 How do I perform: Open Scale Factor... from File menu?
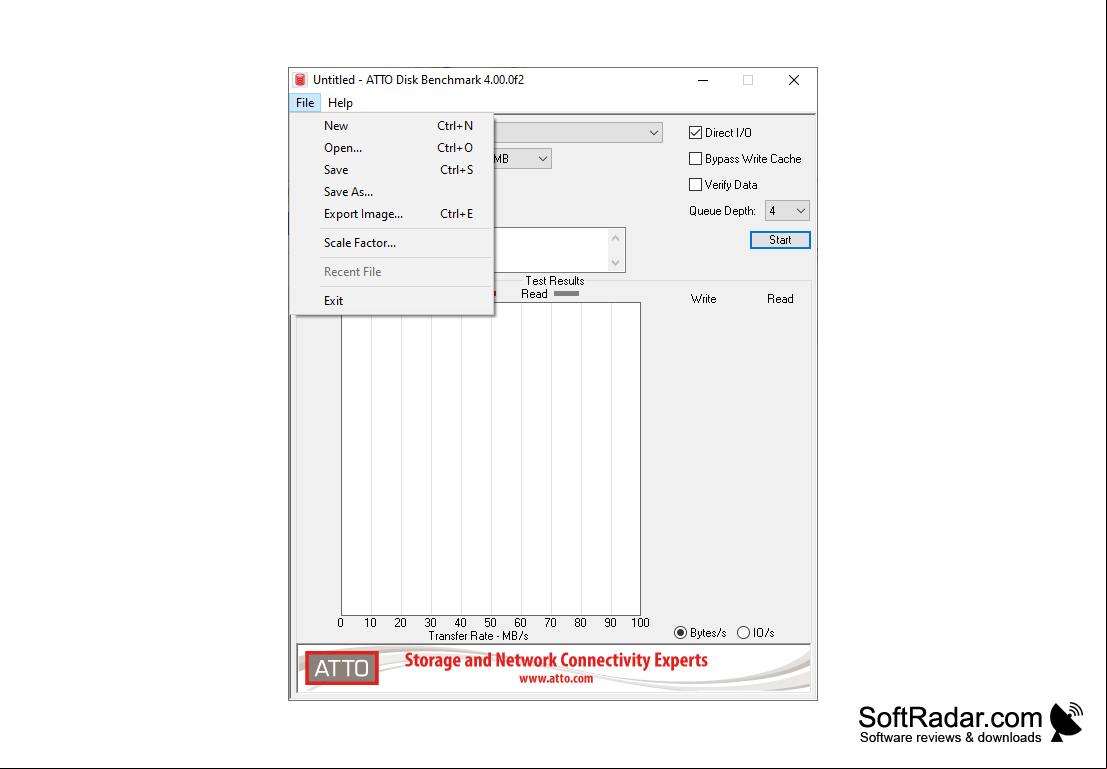[x=391, y=242]
